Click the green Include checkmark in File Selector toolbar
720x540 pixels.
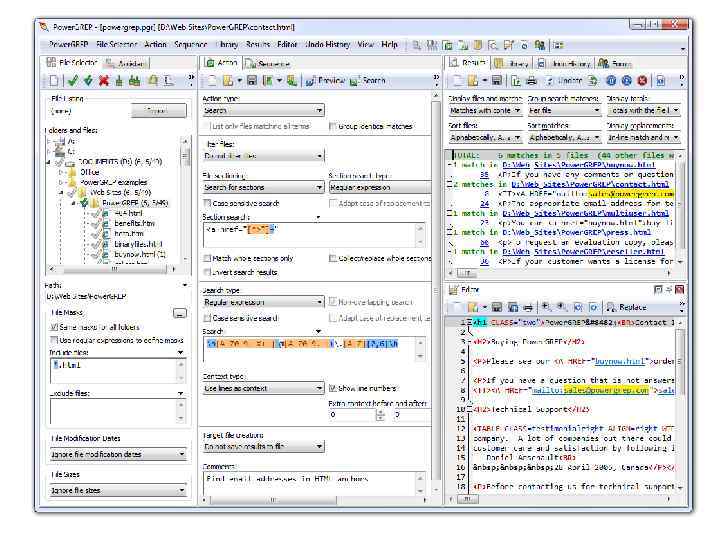click(73, 81)
